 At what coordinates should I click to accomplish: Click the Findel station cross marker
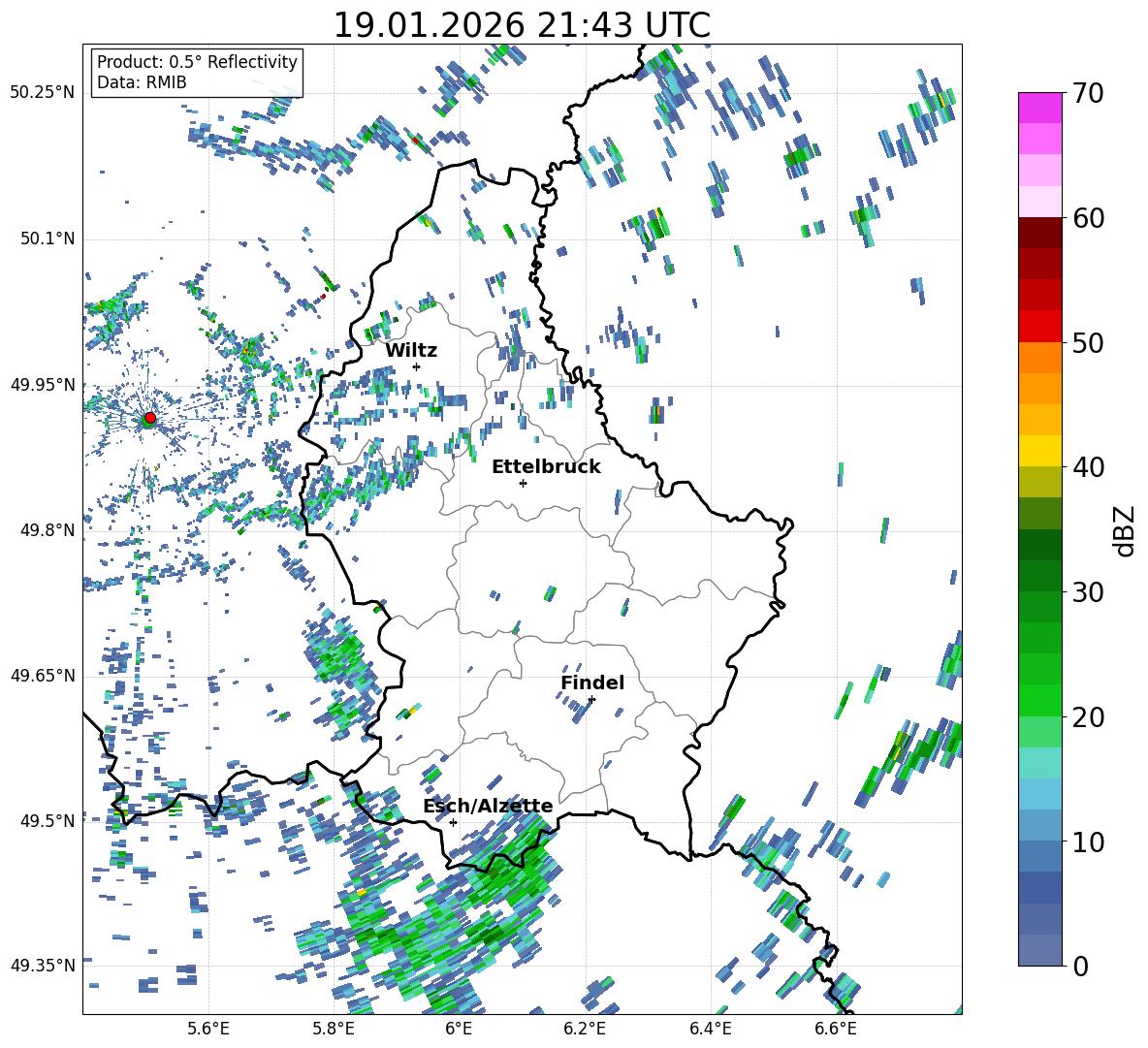pyautogui.click(x=591, y=700)
